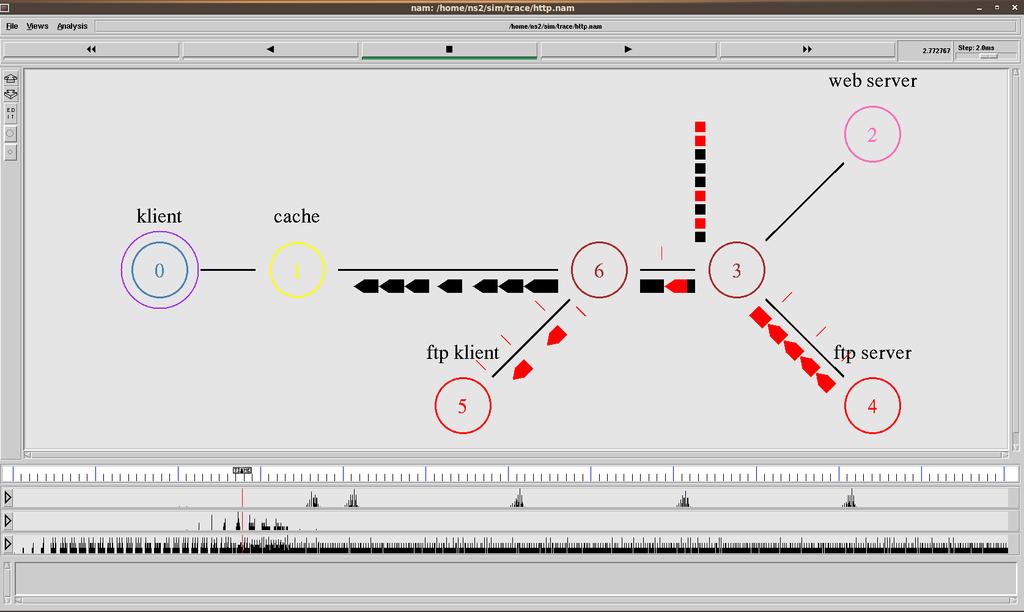Select router node 3
The image size is (1024, 612).
click(736, 270)
